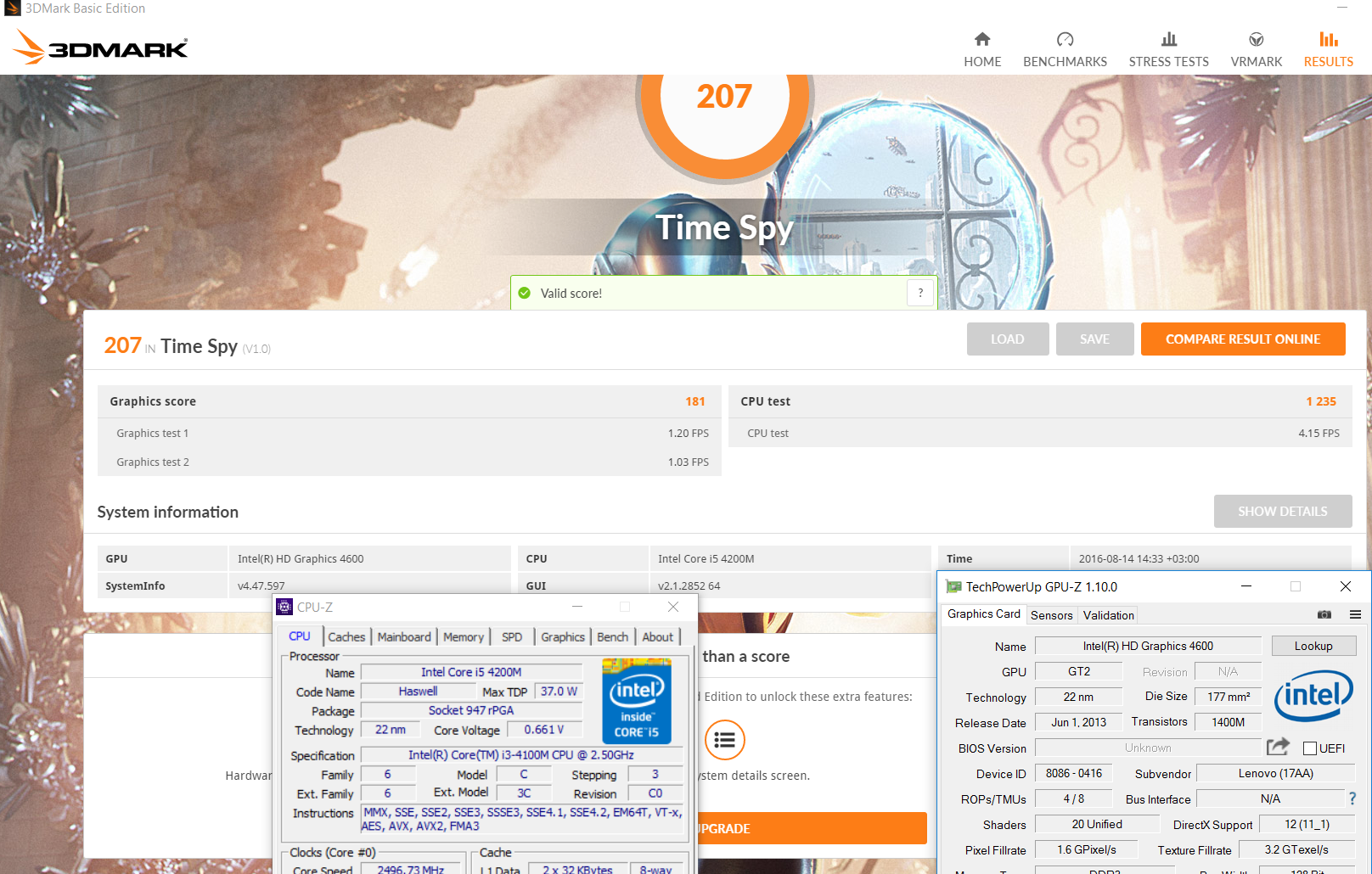Click the LOAD button
Viewport: 1372px width, 874px height.
[1008, 339]
